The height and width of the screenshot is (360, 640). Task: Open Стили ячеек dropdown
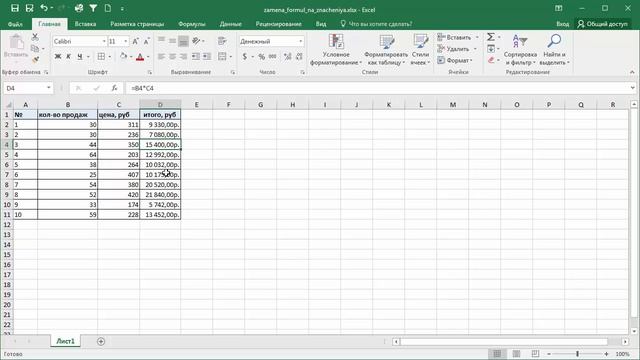(x=420, y=50)
